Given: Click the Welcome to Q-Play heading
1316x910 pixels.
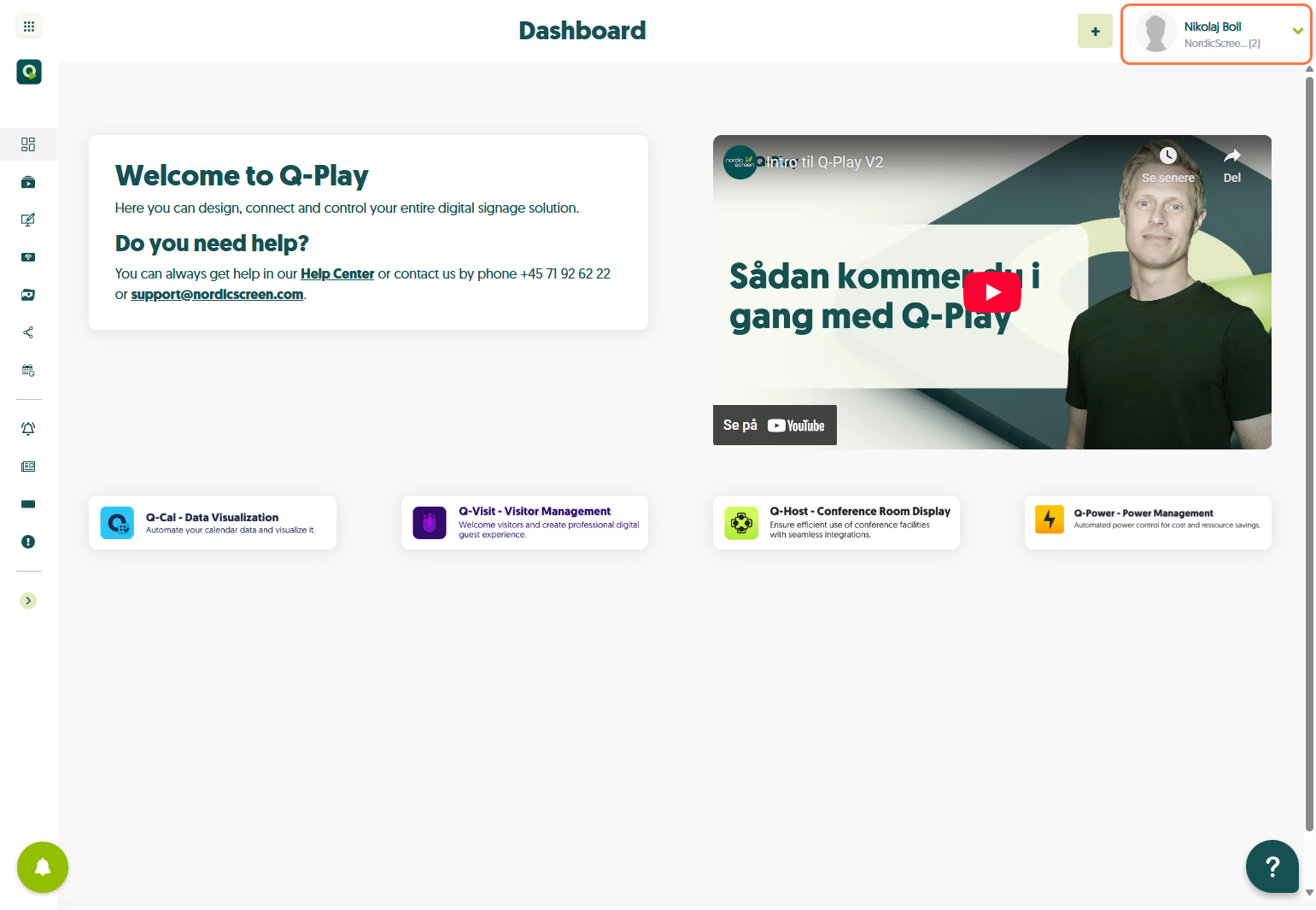Looking at the screenshot, I should pyautogui.click(x=242, y=175).
